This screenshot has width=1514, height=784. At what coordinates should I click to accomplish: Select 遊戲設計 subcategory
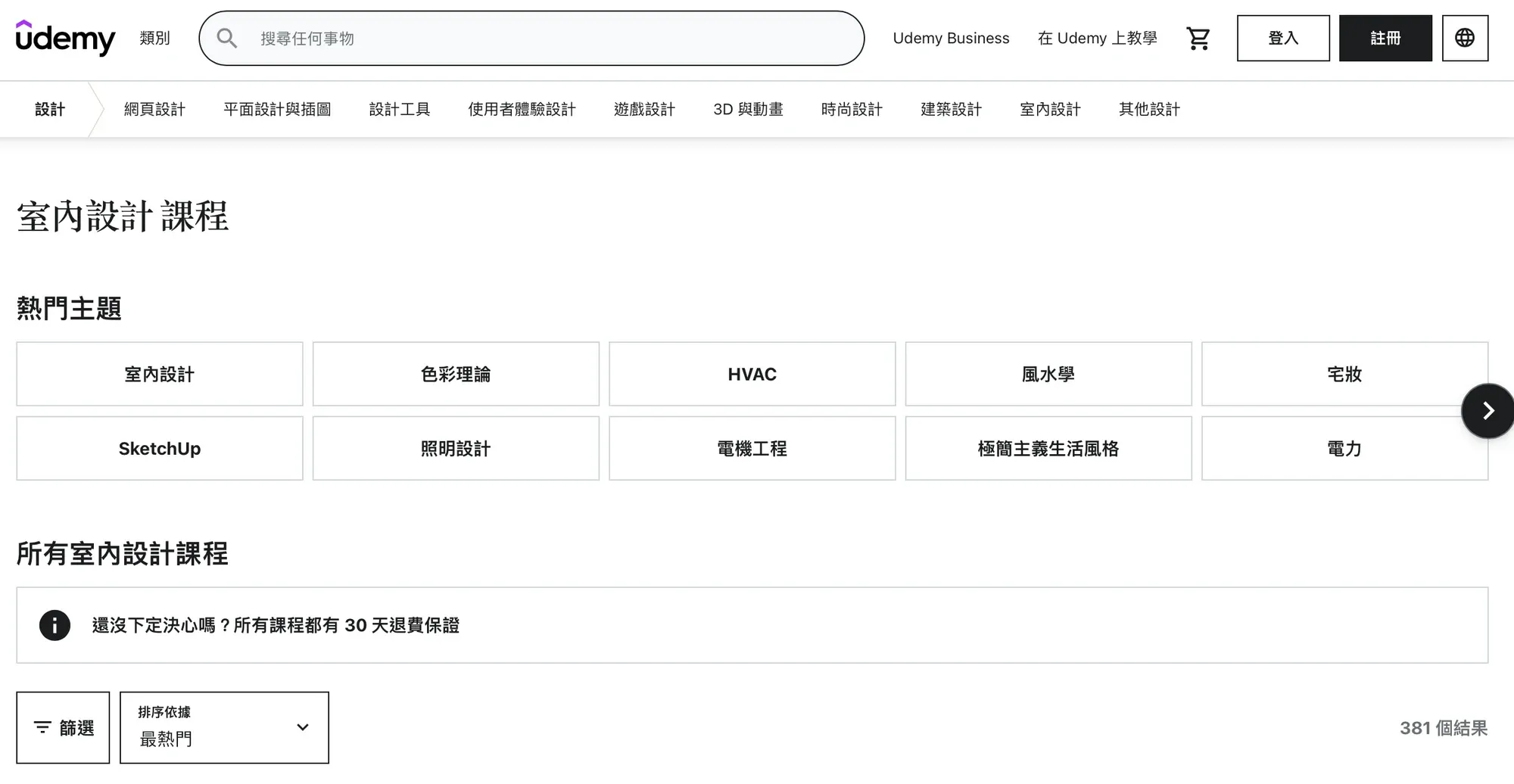coord(644,109)
